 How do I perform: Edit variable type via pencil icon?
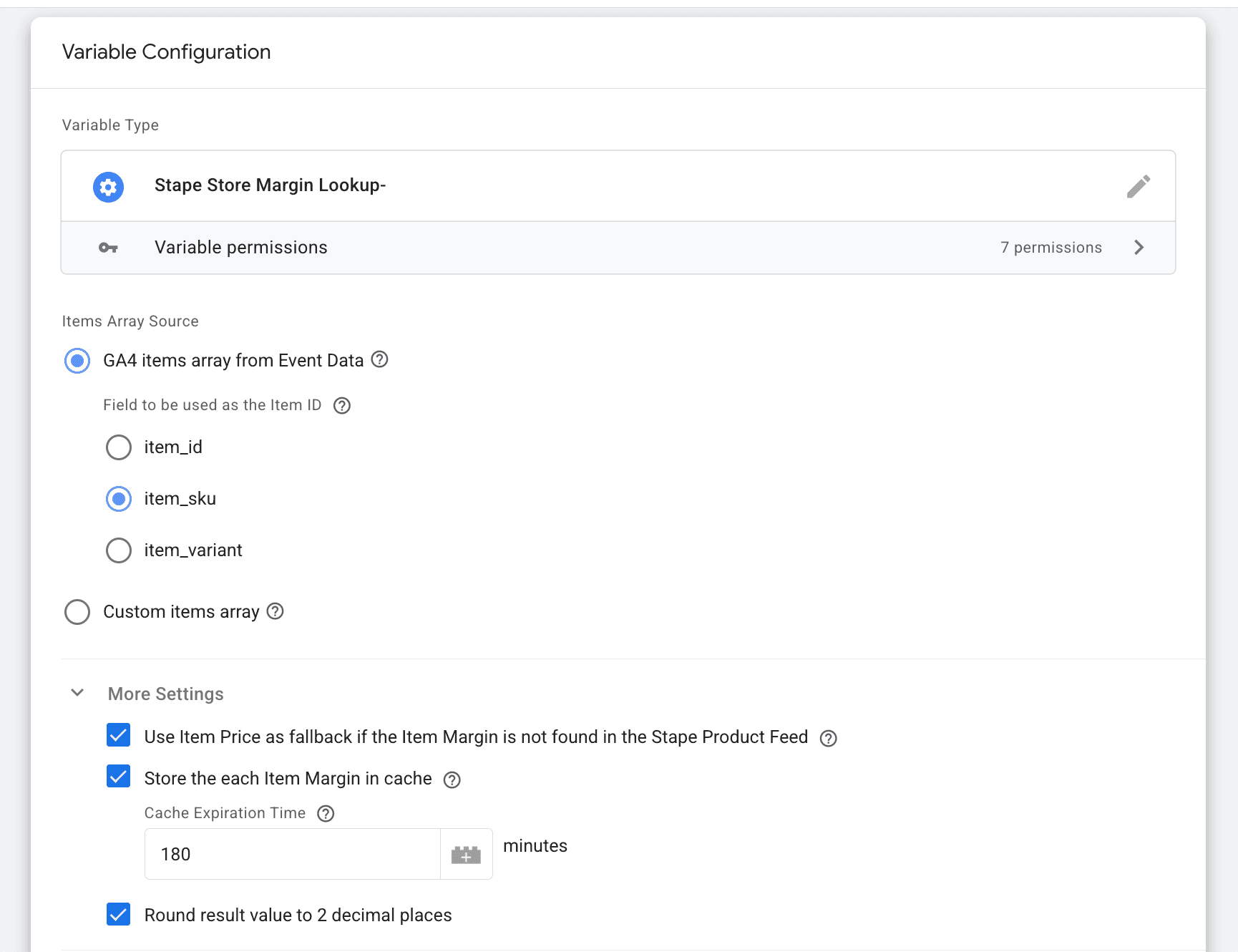coord(1139,186)
